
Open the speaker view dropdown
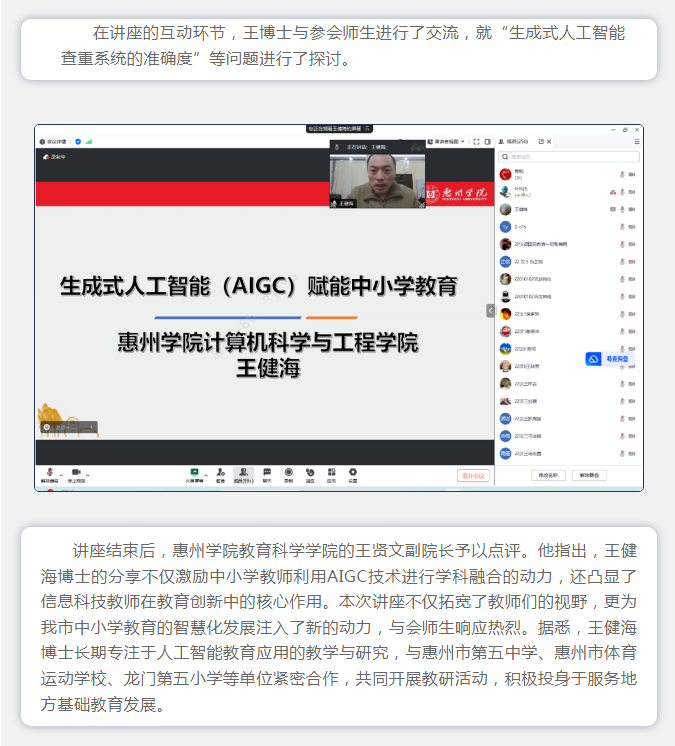coord(447,141)
